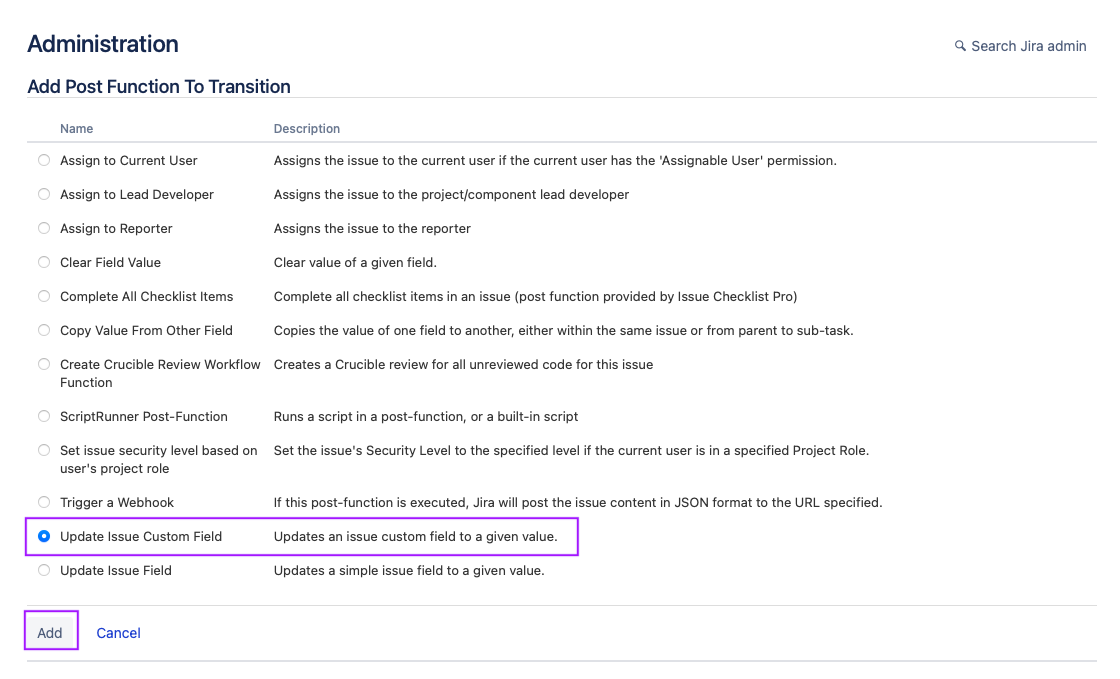Select the Assign to Current User radio button

(44, 160)
